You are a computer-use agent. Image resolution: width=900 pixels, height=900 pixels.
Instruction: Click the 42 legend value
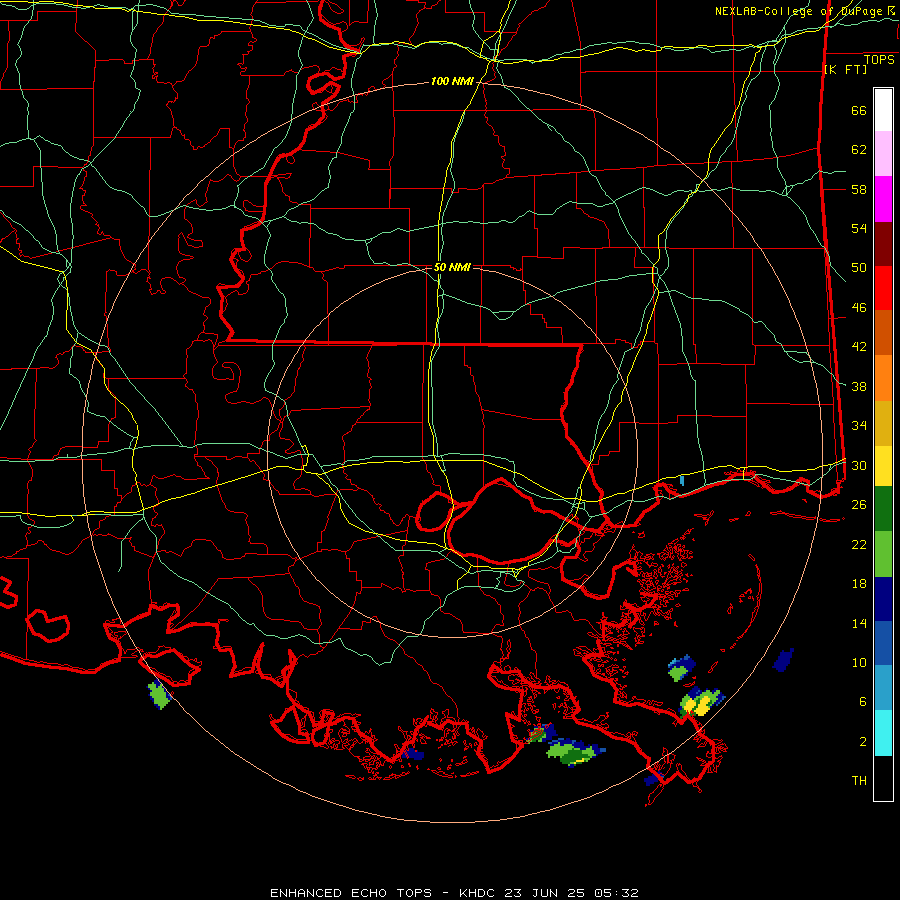[859, 347]
